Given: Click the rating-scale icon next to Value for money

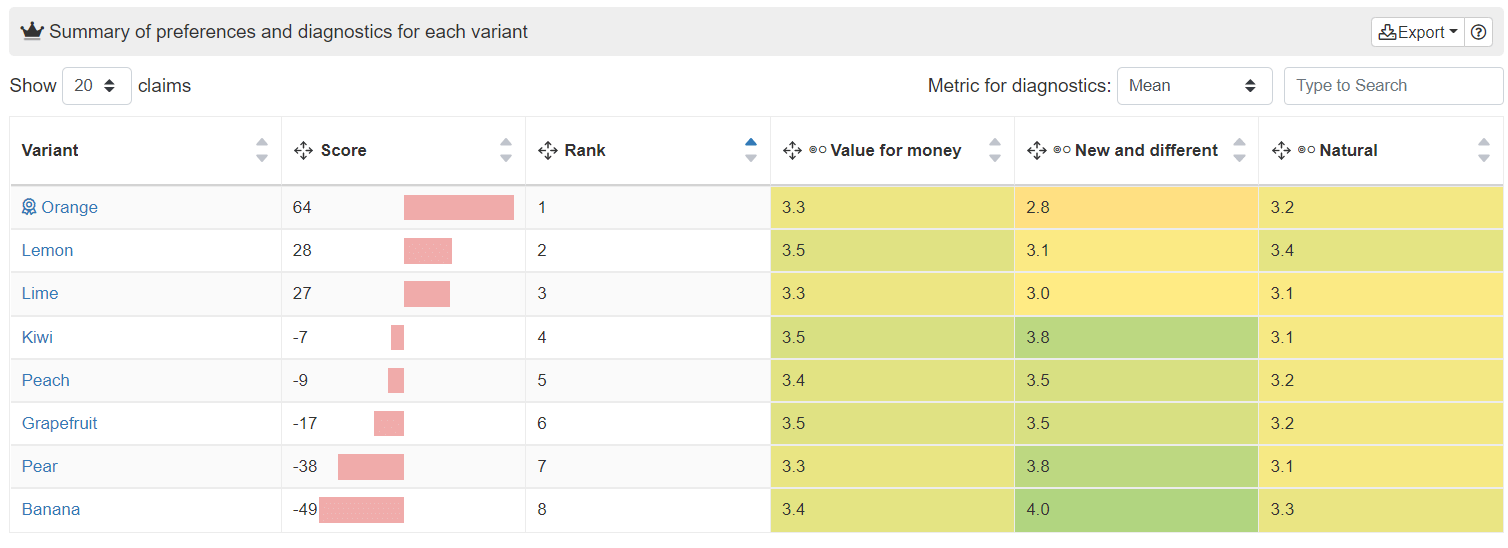Looking at the screenshot, I should tap(817, 150).
